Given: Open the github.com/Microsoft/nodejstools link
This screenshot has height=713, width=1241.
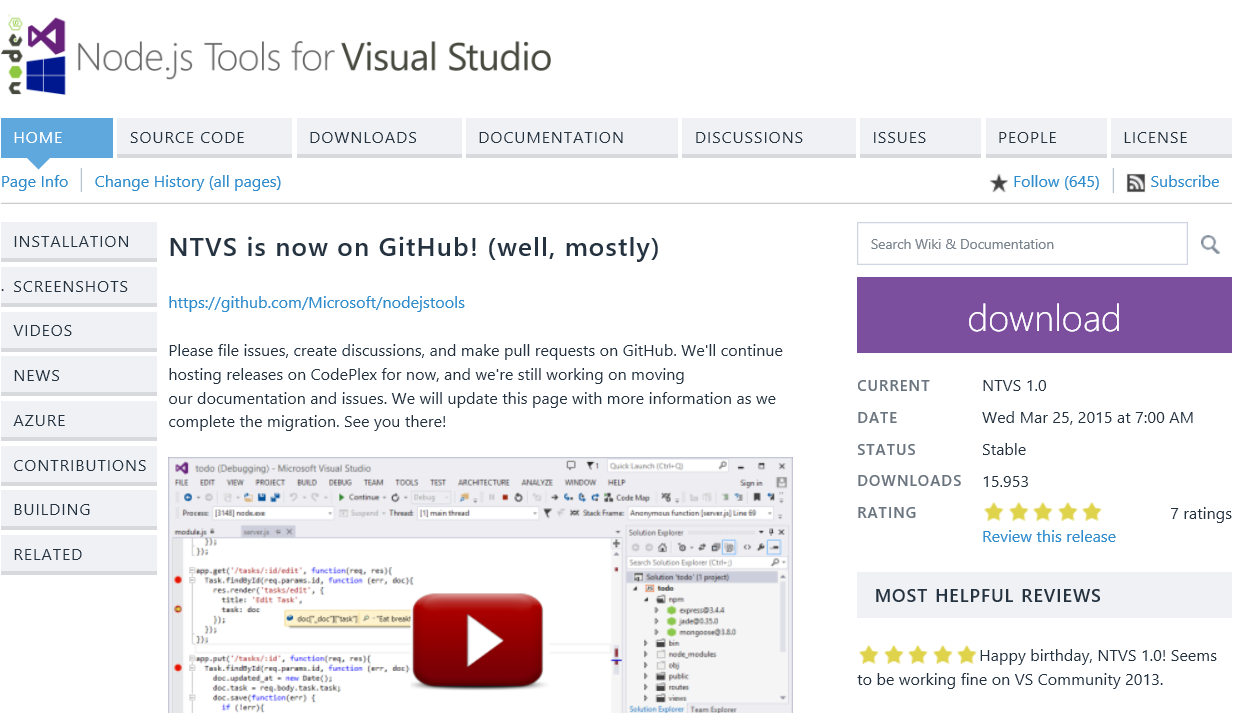Looking at the screenshot, I should [x=316, y=303].
